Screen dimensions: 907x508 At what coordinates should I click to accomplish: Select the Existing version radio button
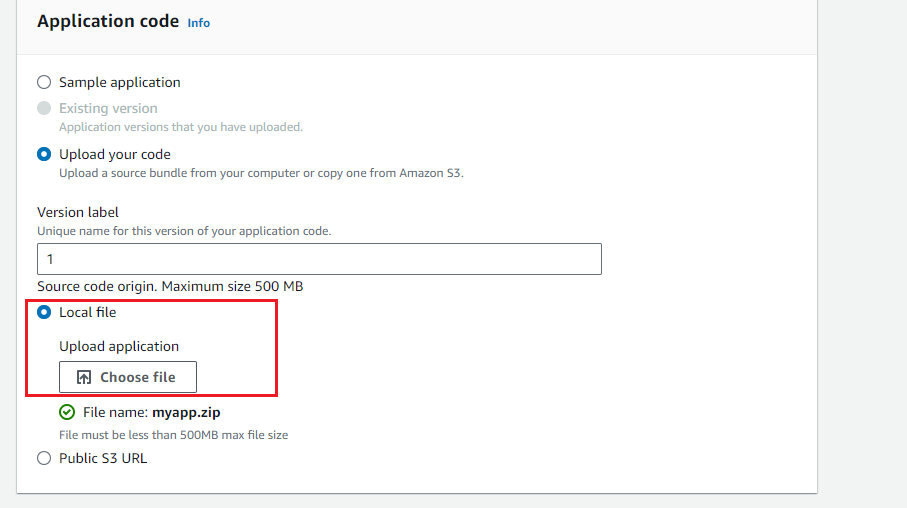[44, 108]
